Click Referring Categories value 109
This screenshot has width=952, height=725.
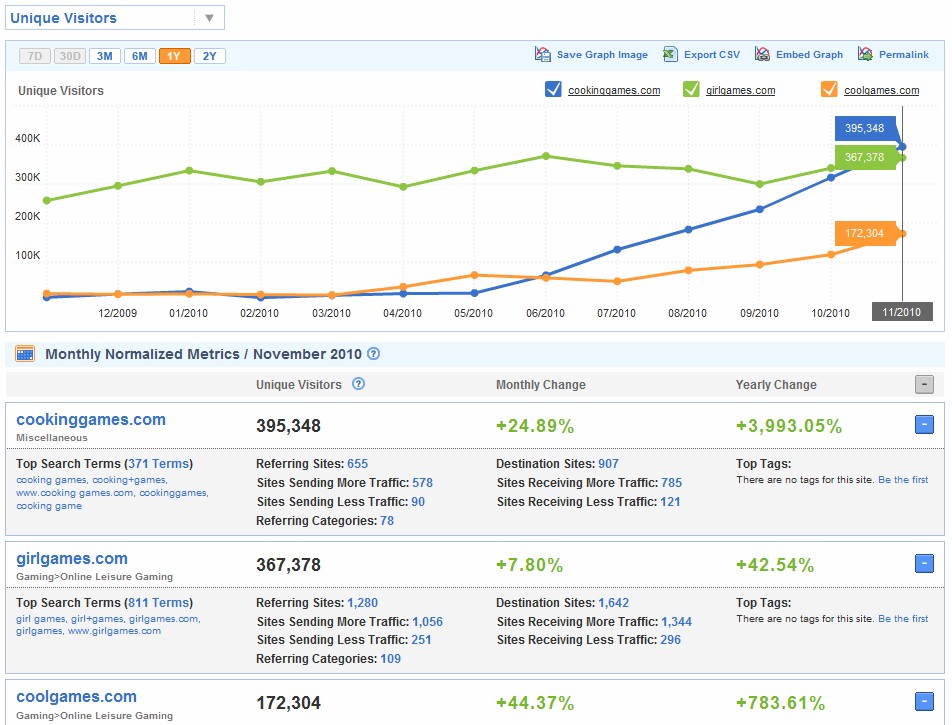point(390,659)
